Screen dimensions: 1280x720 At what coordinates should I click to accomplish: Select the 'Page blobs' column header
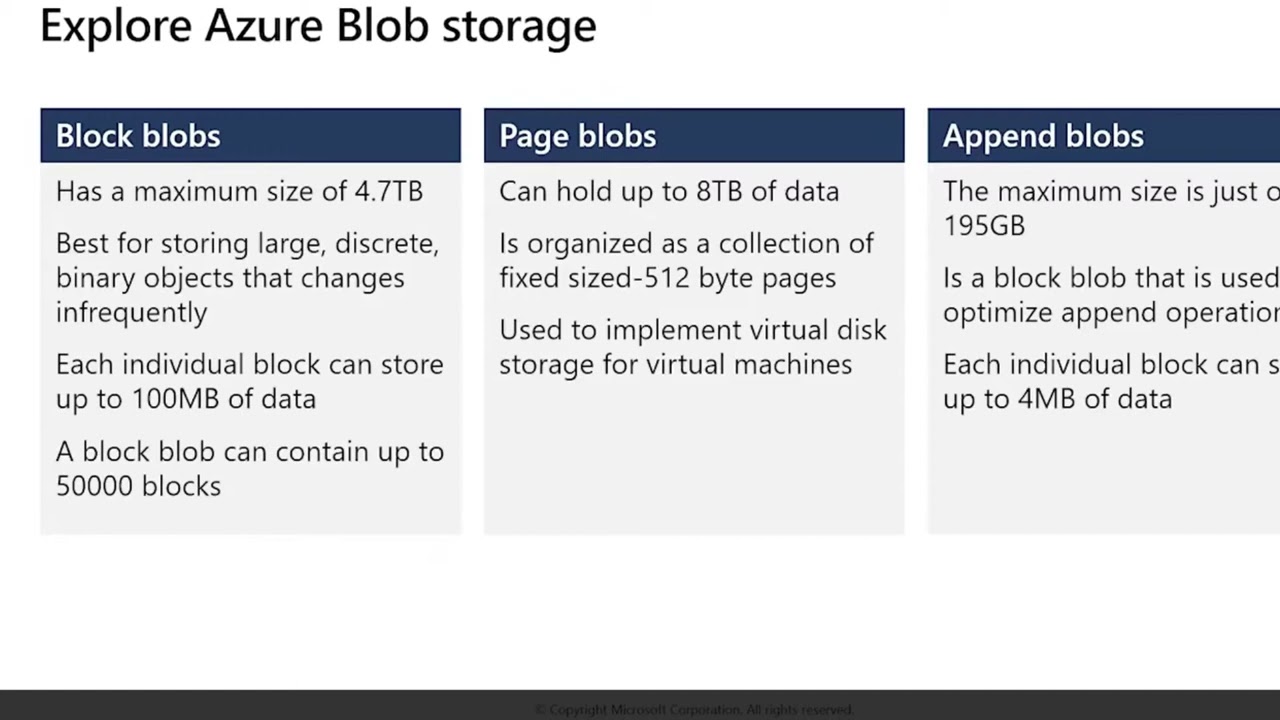694,136
